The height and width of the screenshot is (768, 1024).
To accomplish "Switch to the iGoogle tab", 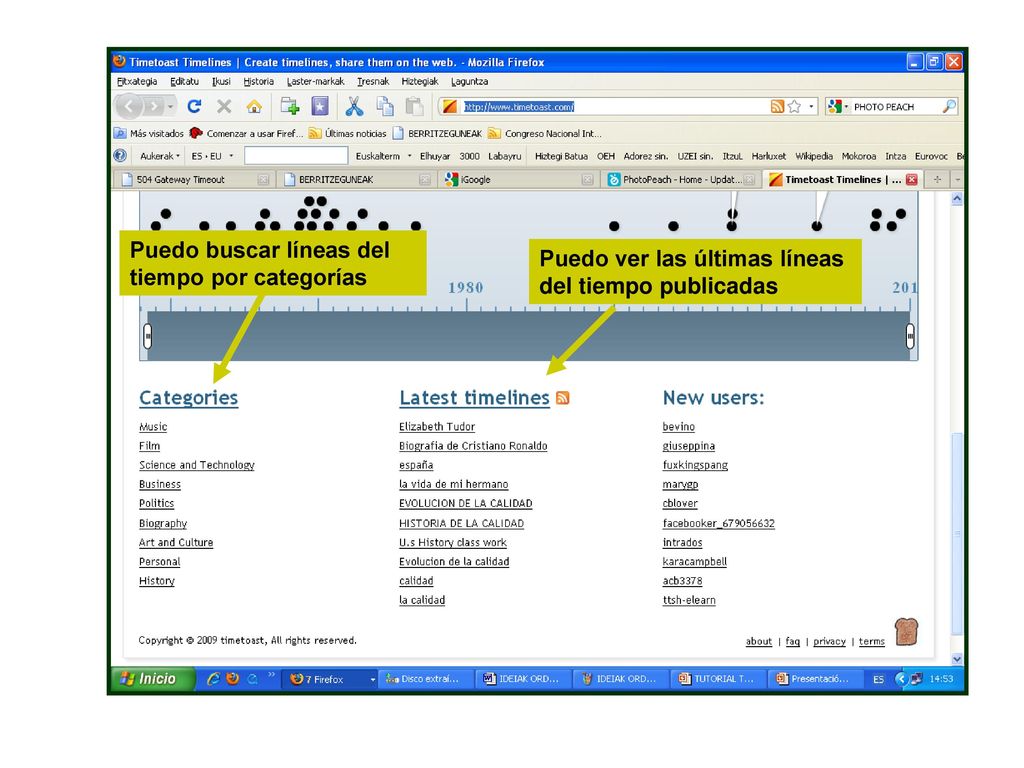I will [517, 180].
